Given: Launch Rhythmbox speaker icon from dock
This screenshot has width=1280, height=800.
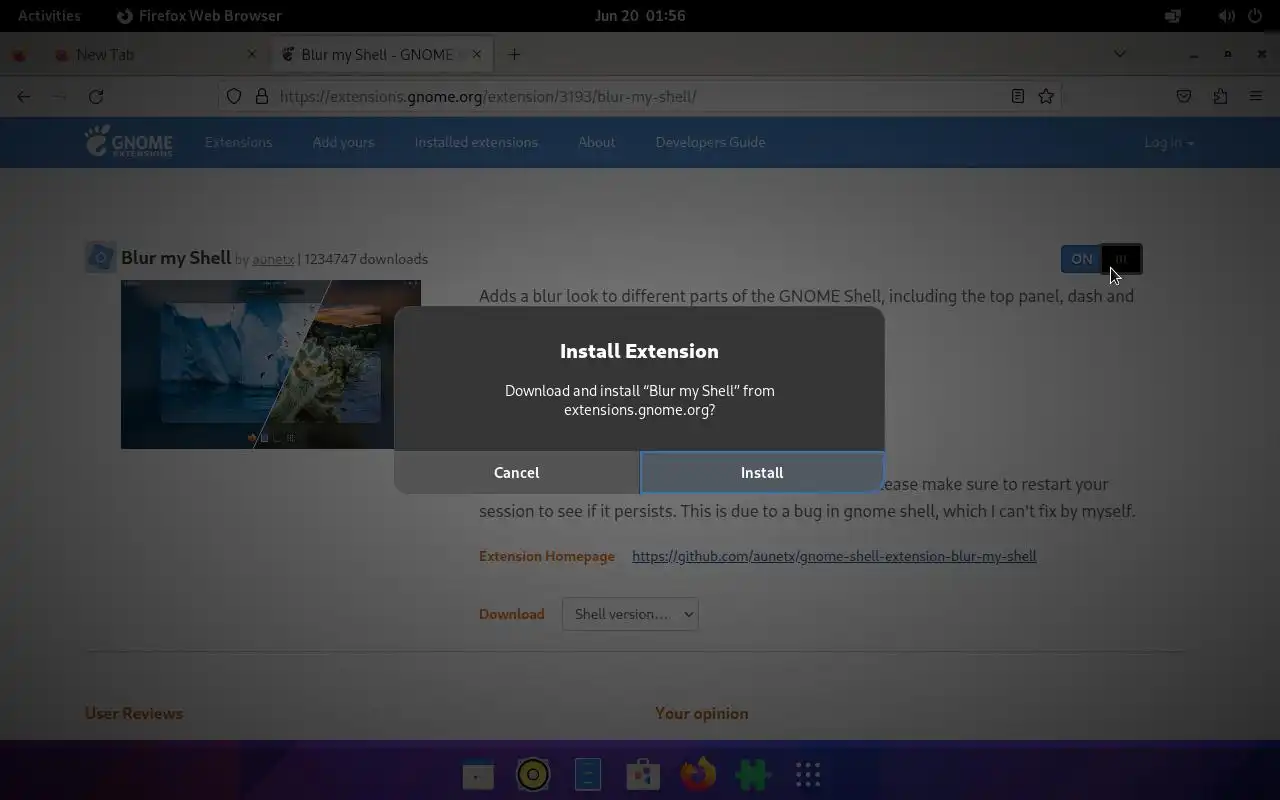Looking at the screenshot, I should tap(533, 774).
